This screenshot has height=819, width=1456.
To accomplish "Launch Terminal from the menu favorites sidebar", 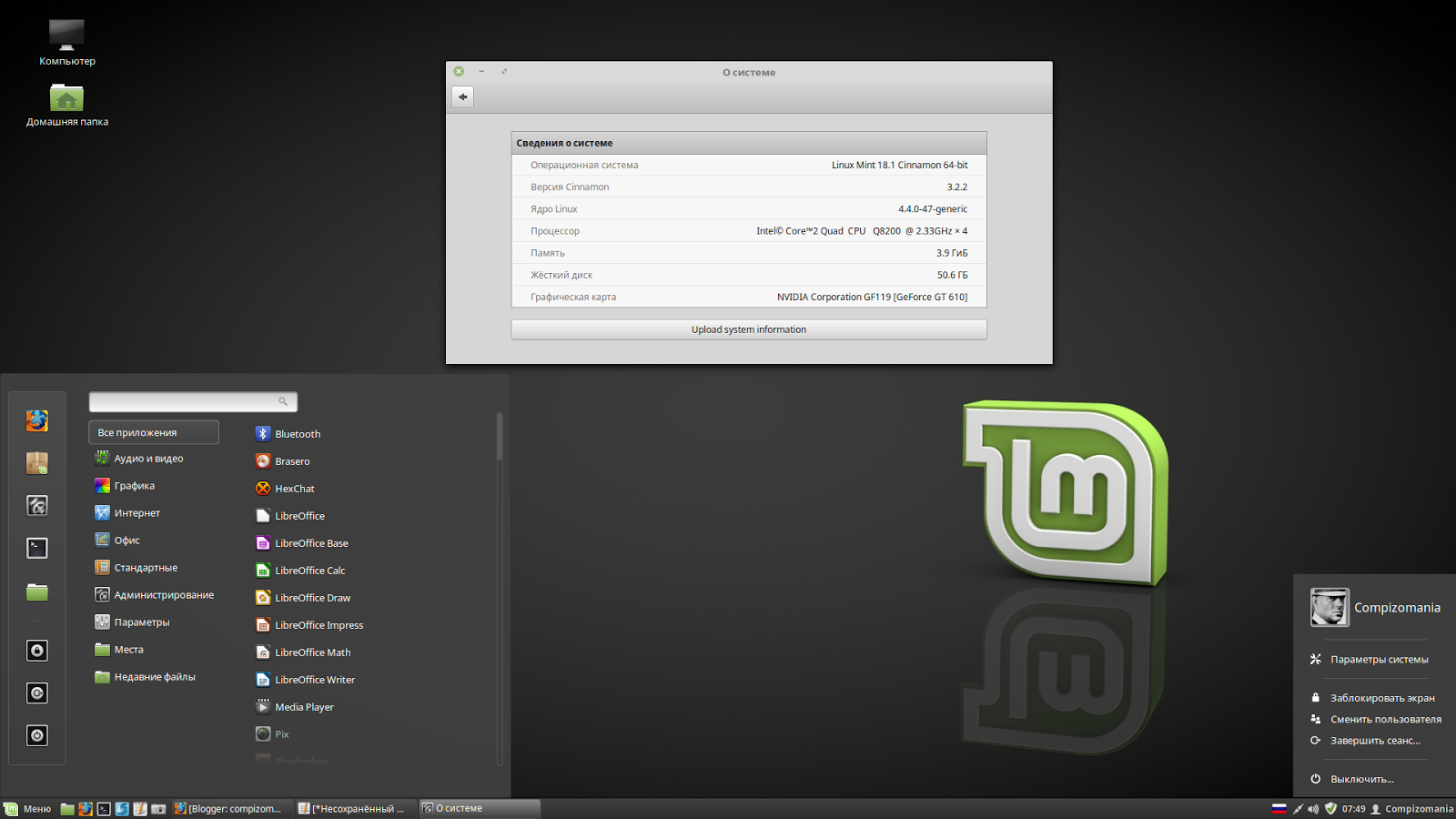I will (x=37, y=548).
